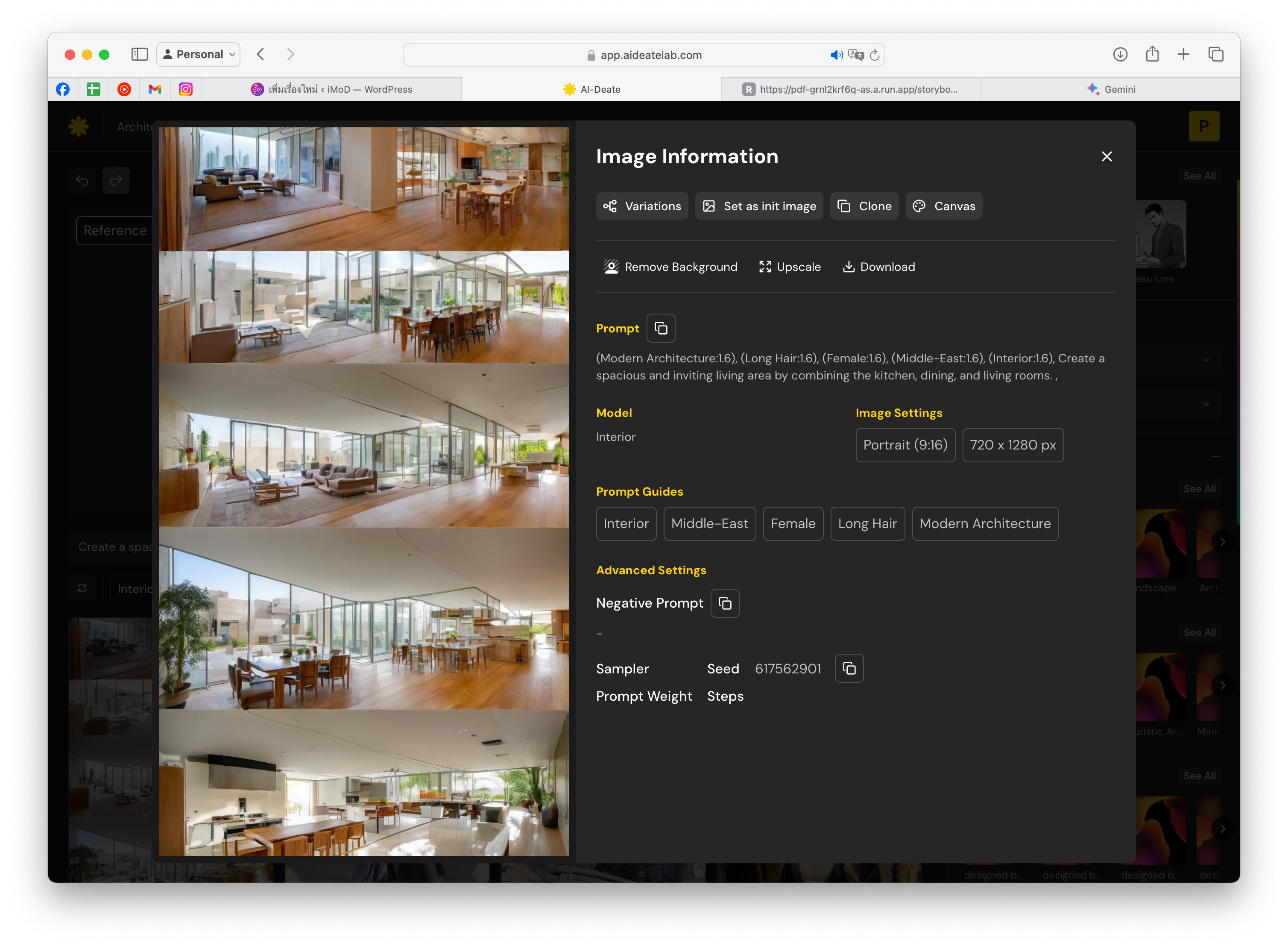
Task: Open the Personal profile dropdown
Action: coord(199,54)
